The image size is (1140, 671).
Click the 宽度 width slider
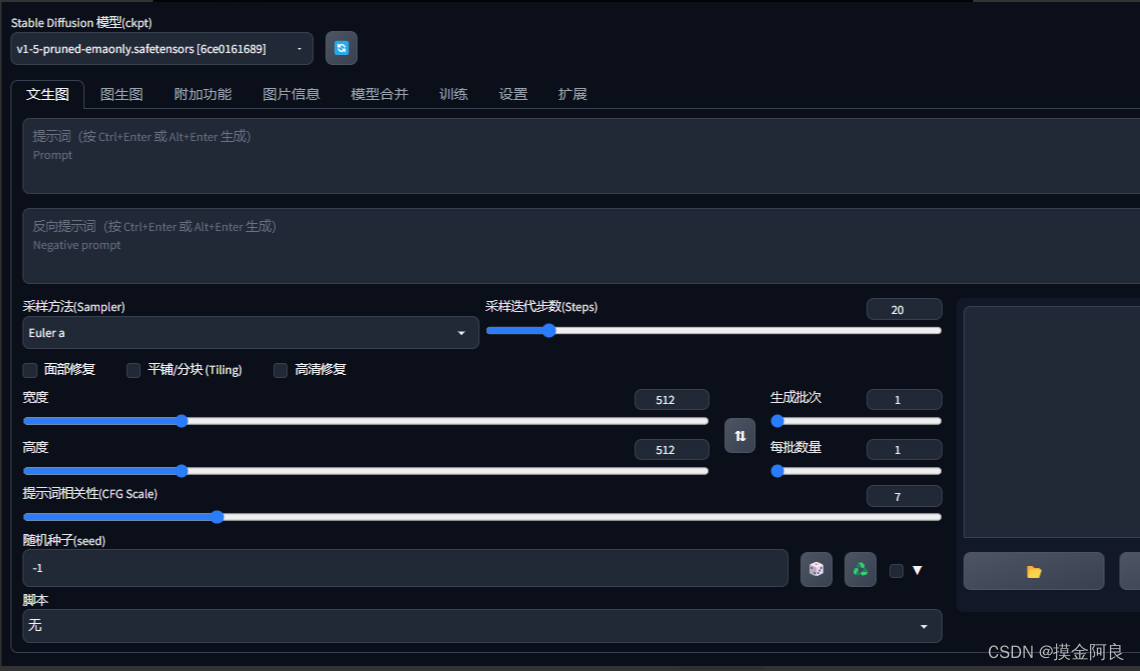(x=366, y=421)
